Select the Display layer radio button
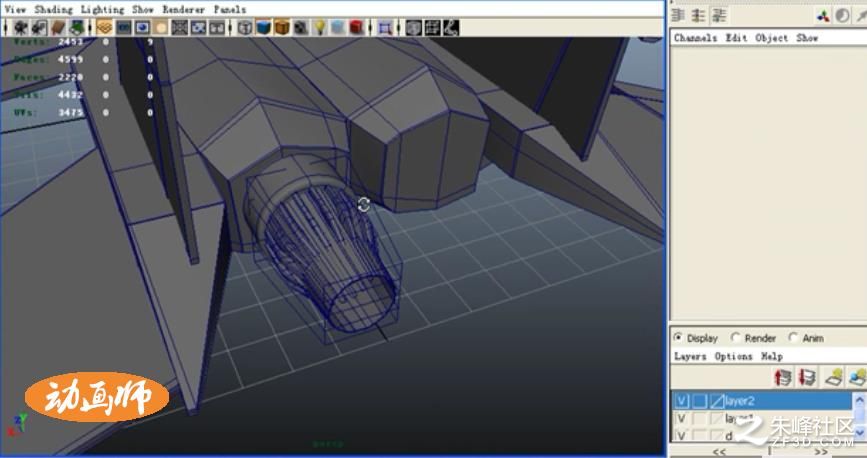 [x=678, y=337]
